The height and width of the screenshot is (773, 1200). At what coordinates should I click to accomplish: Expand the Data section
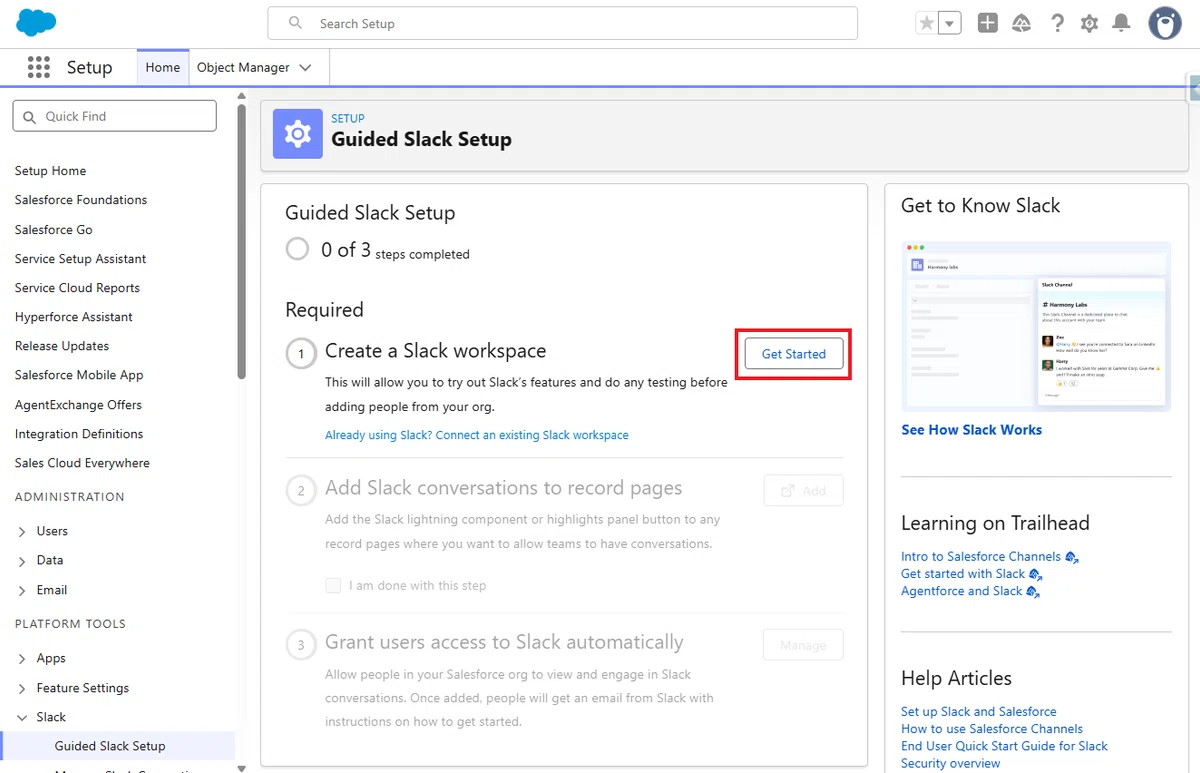(x=22, y=560)
